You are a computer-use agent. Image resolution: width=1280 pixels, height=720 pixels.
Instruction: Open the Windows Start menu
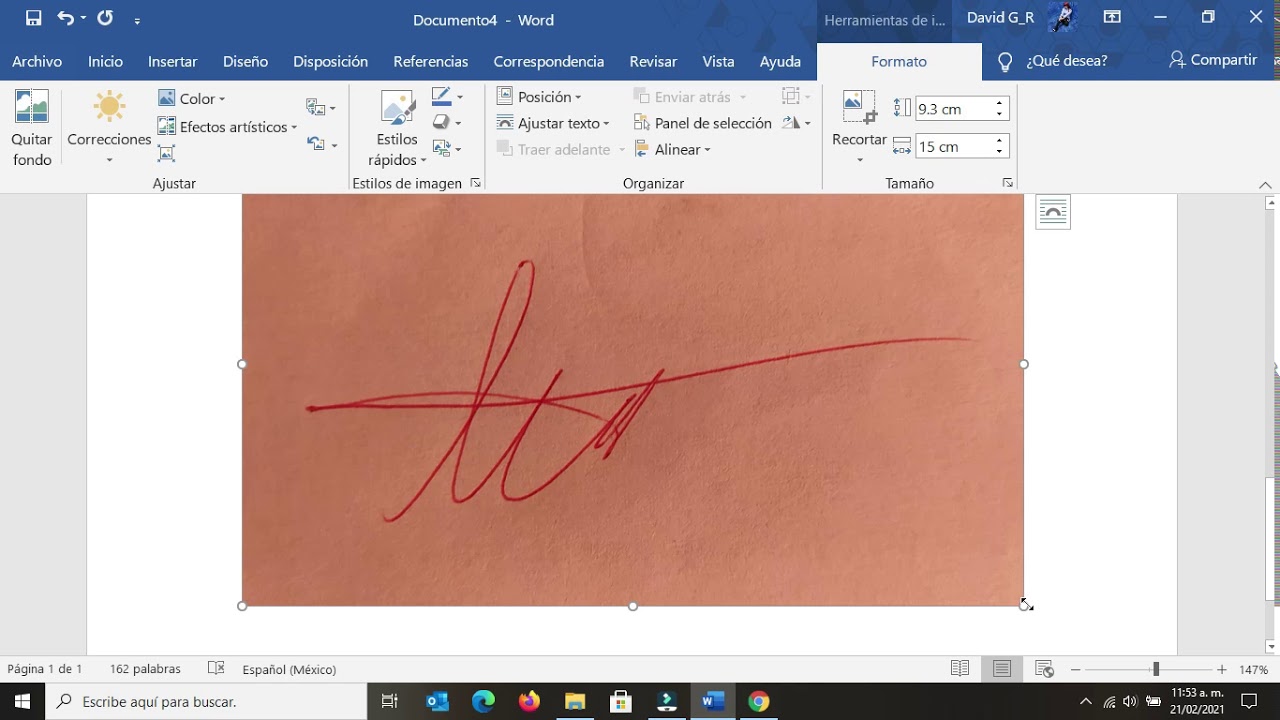click(x=22, y=701)
